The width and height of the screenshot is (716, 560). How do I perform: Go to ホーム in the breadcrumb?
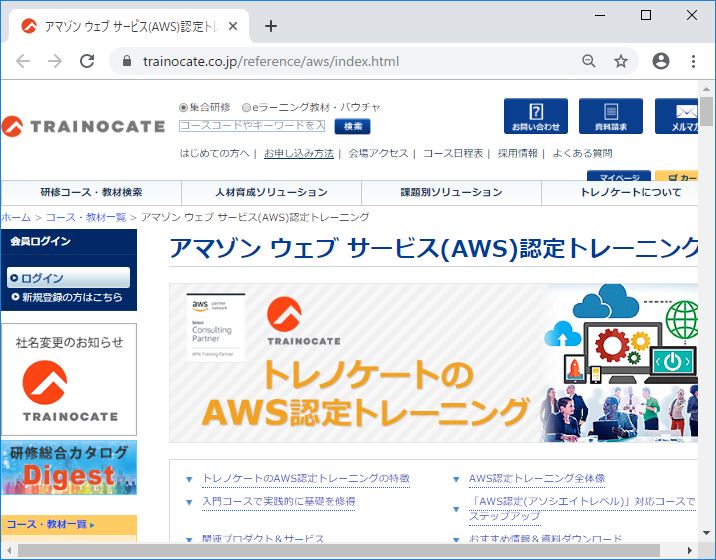point(16,217)
